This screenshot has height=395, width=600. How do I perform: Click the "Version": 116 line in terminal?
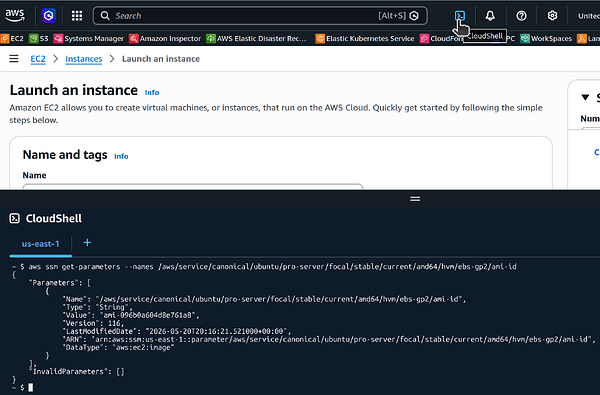point(93,323)
